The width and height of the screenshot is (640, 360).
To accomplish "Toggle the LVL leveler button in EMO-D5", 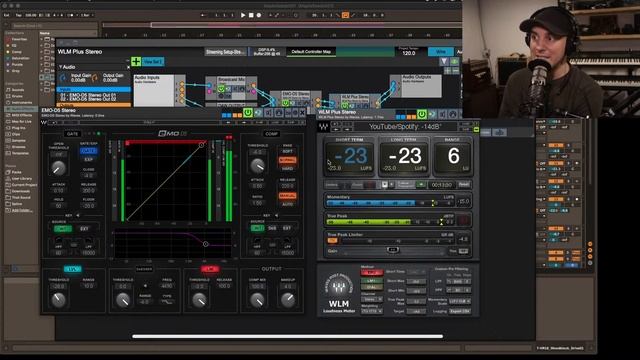I will coord(72,269).
